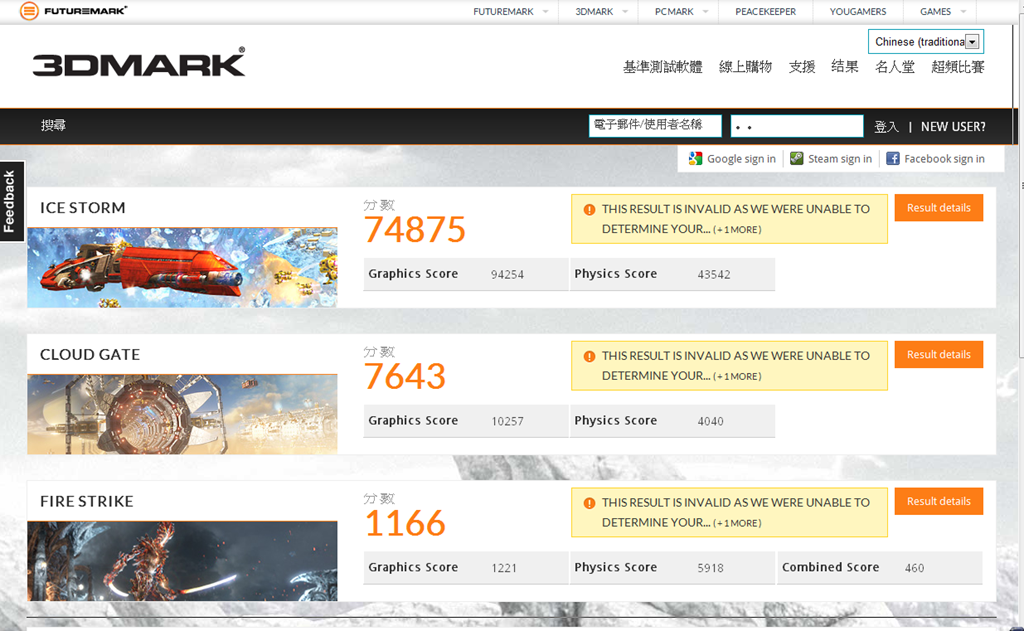1024x631 pixels.
Task: Click Google sign in text link
Action: coord(741,159)
